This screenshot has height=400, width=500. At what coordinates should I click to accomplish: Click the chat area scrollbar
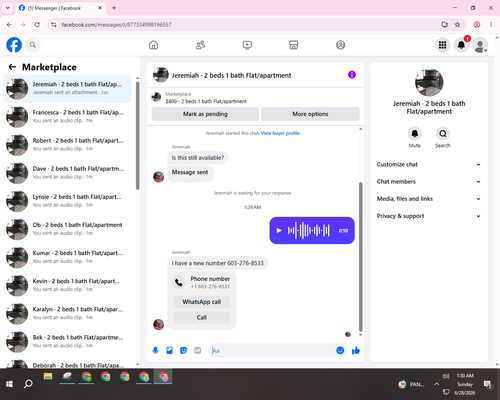pos(360,257)
